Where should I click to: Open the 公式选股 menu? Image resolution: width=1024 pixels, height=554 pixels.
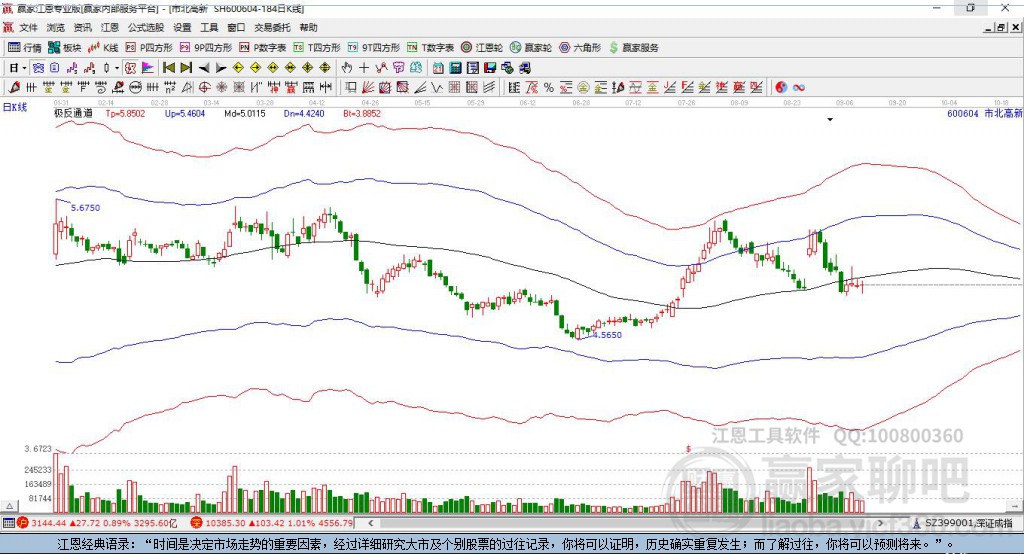click(x=146, y=27)
